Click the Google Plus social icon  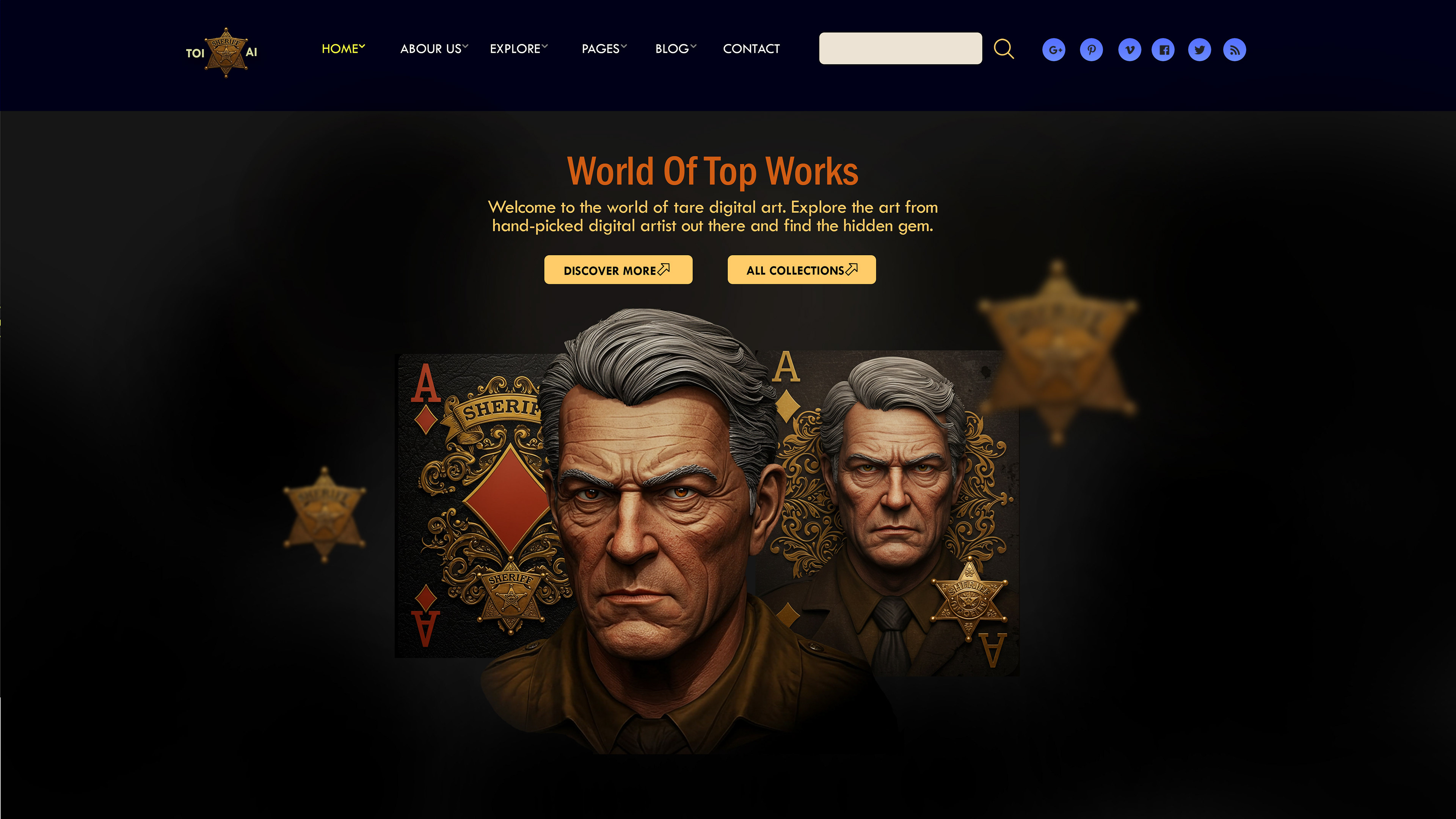click(1054, 50)
